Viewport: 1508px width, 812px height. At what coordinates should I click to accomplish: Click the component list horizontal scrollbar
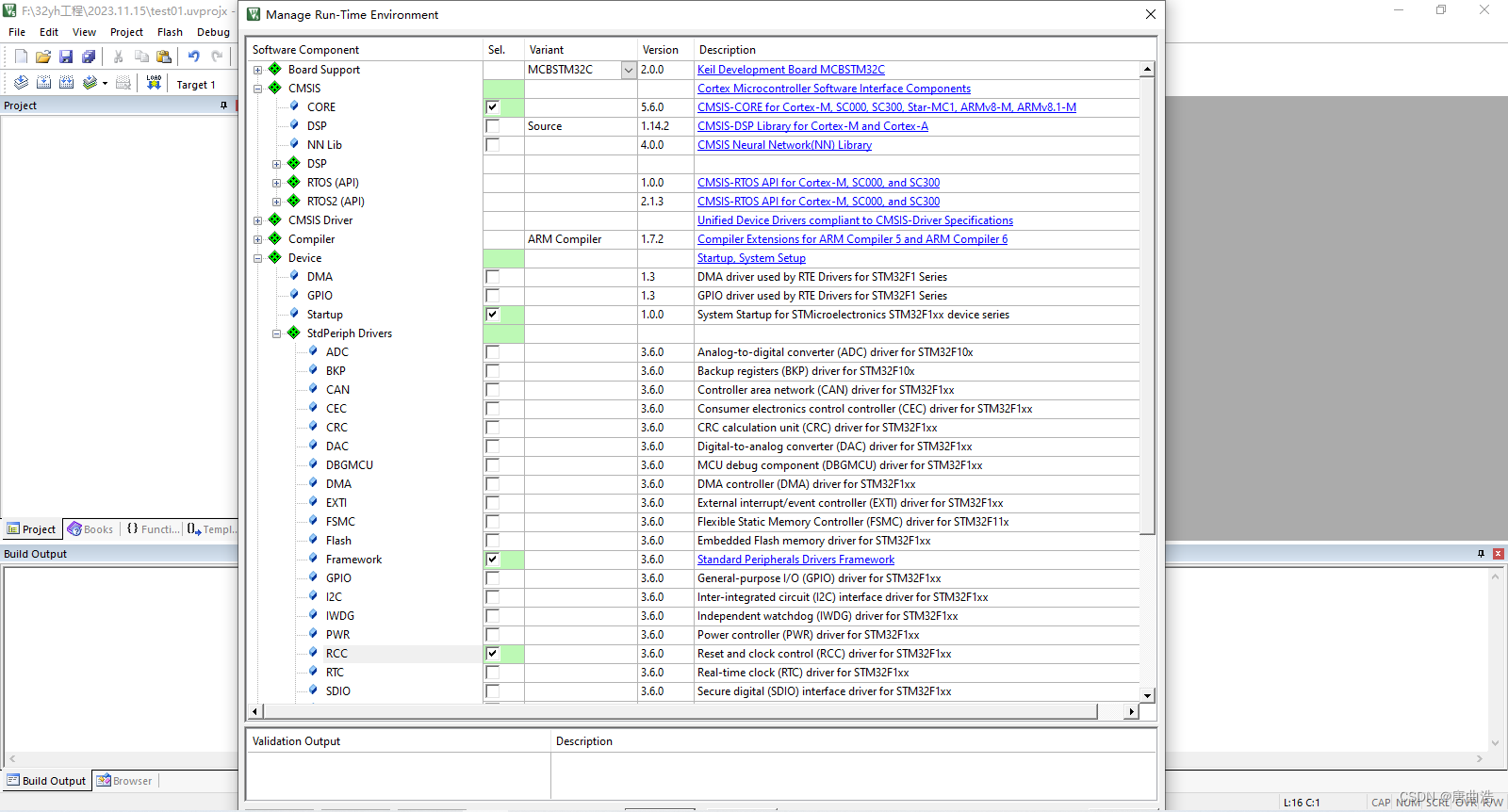click(680, 711)
